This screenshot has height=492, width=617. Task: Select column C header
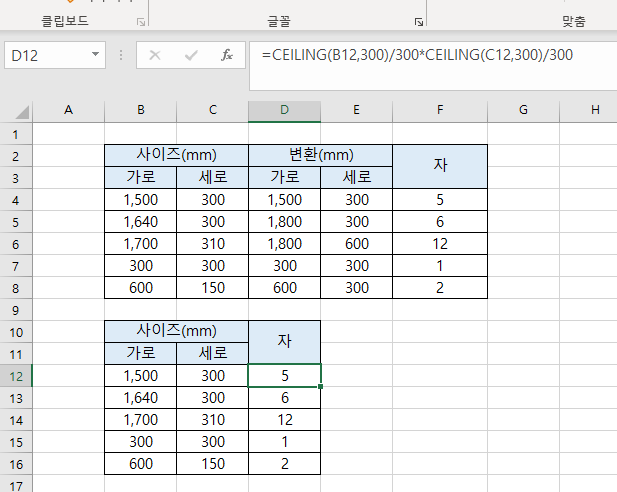click(x=212, y=110)
